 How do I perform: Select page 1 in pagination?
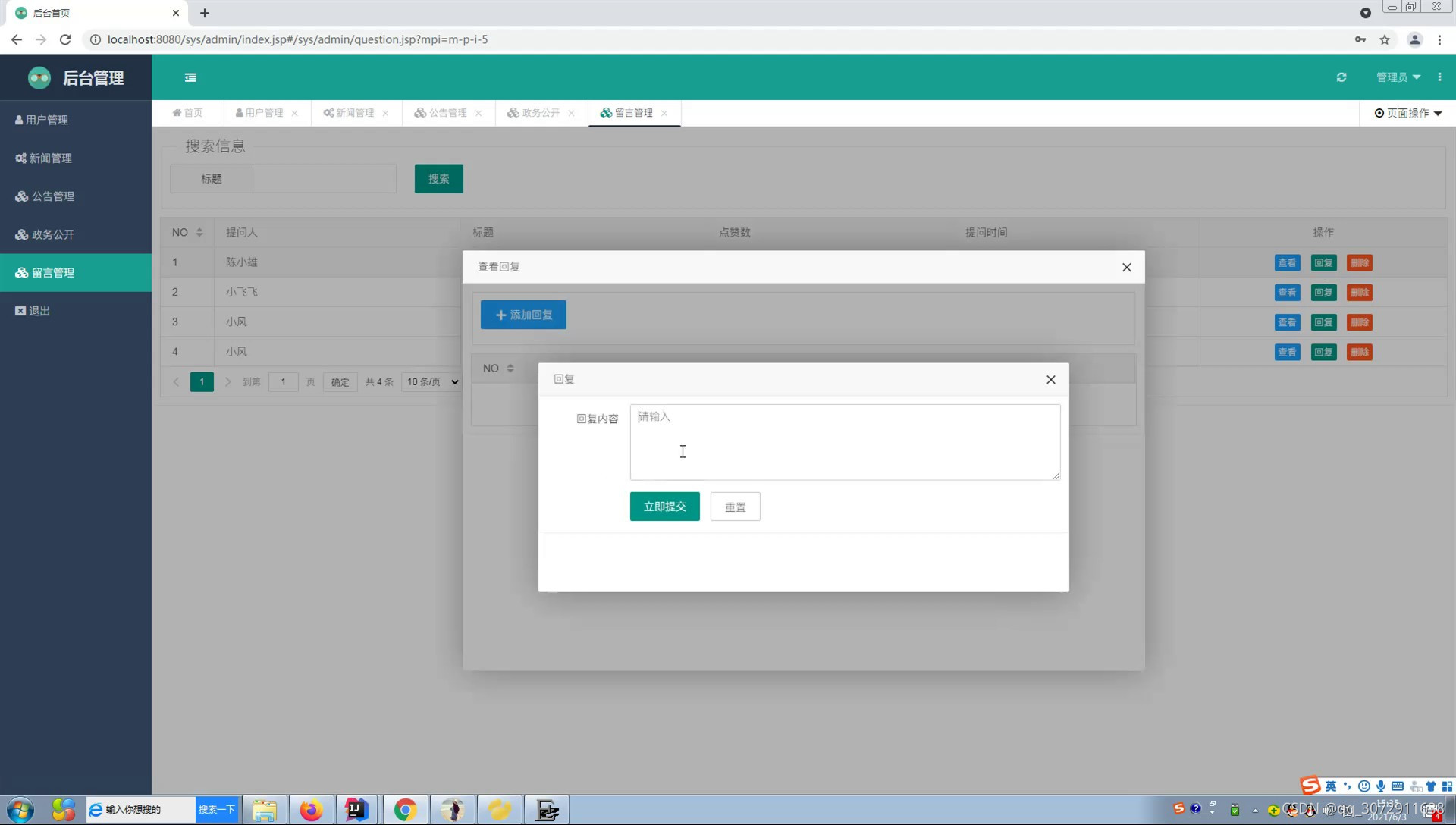(202, 381)
